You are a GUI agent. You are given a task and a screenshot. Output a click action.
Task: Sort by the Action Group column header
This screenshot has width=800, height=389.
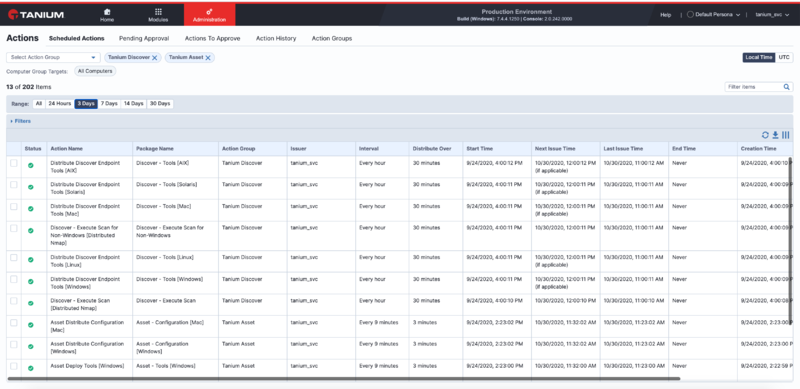tap(238, 149)
